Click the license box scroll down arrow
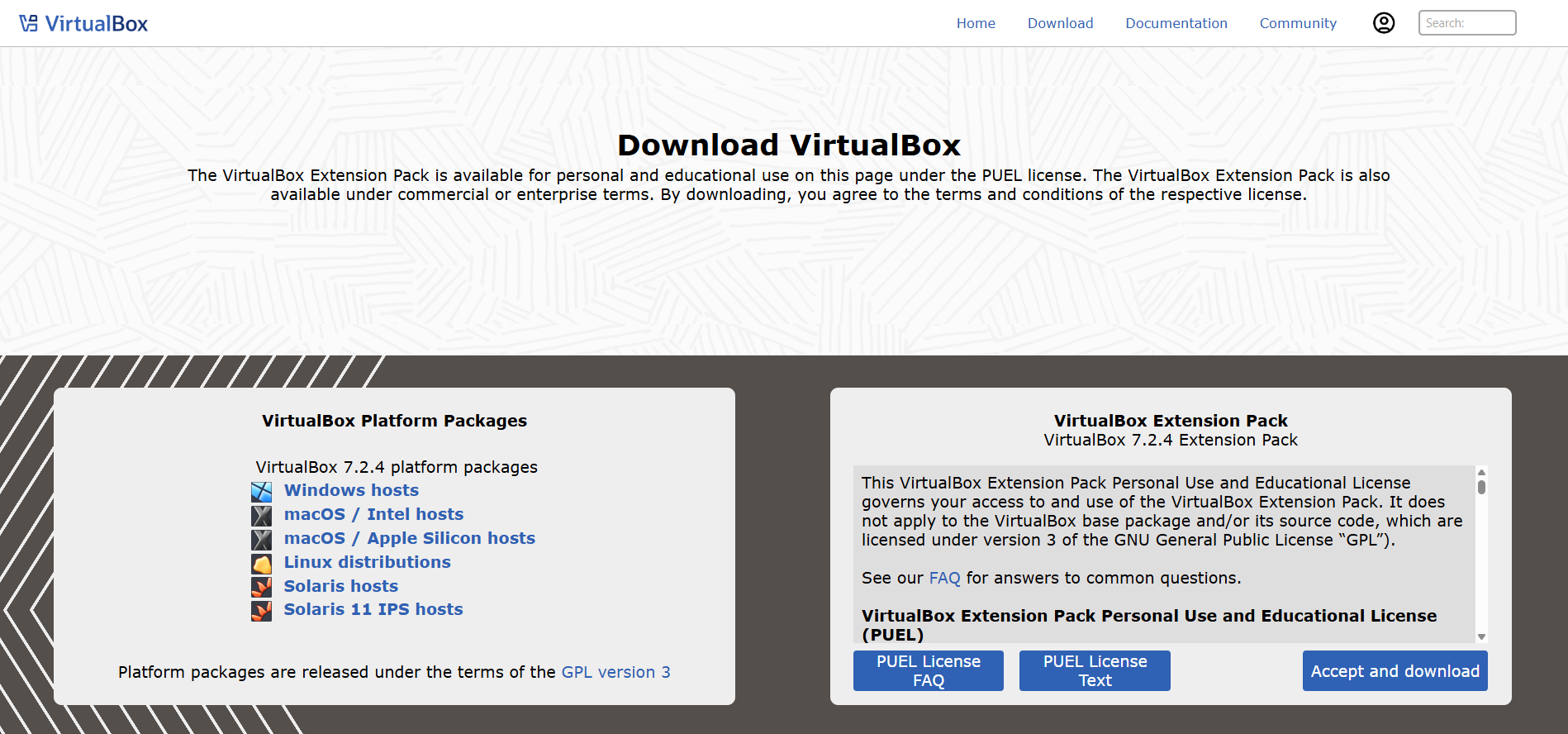The width and height of the screenshot is (1568, 734). tap(1481, 636)
